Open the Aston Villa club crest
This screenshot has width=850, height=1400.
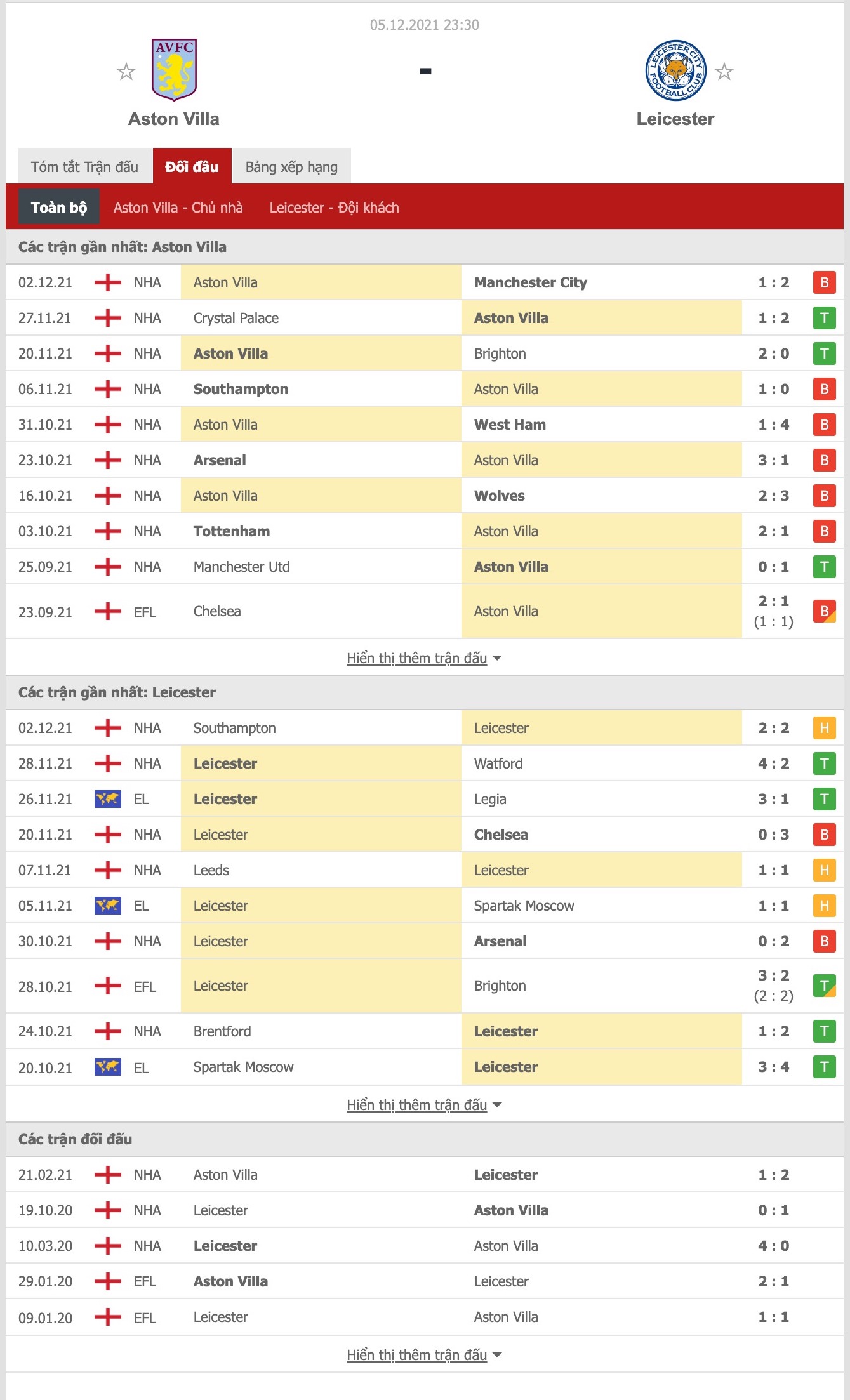(x=174, y=70)
